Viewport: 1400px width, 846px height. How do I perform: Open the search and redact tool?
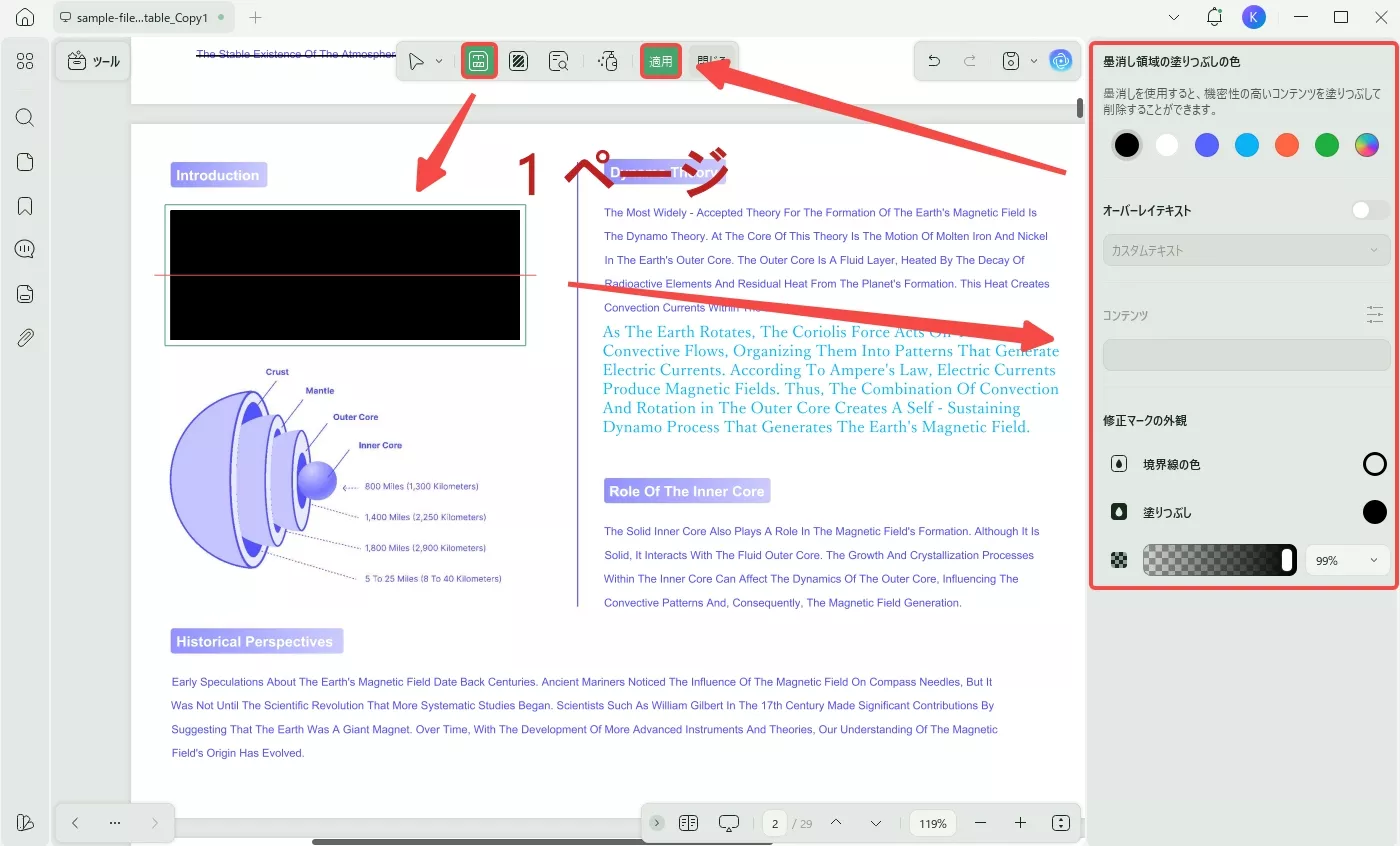tap(559, 62)
